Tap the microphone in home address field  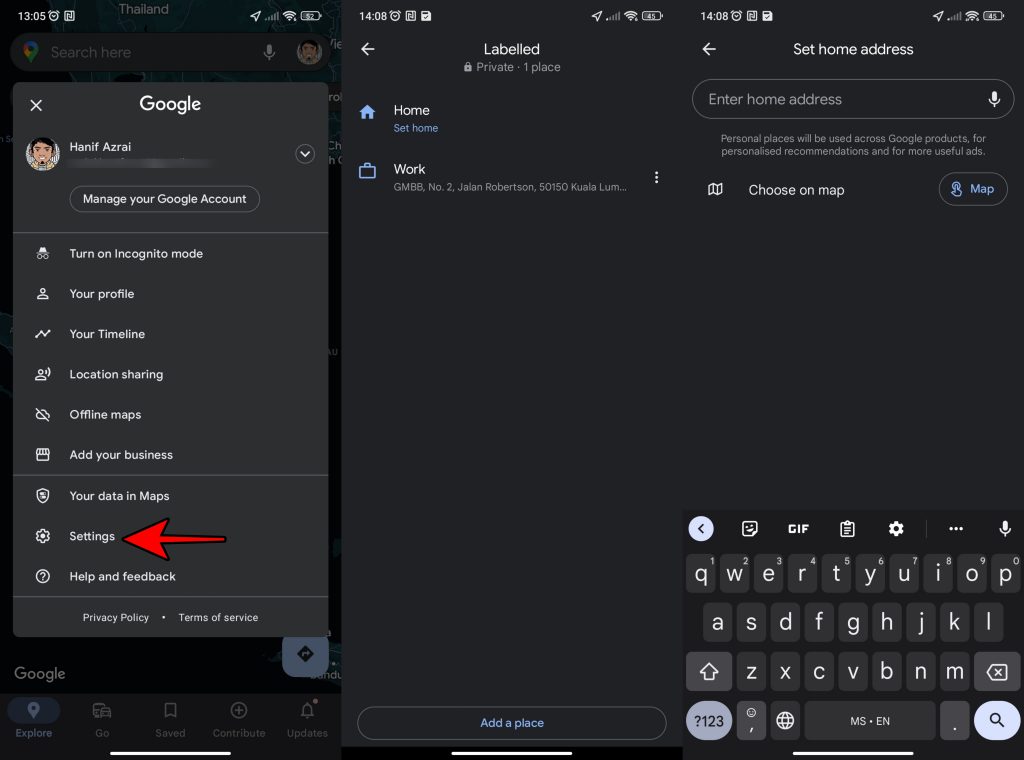pyautogui.click(x=994, y=99)
